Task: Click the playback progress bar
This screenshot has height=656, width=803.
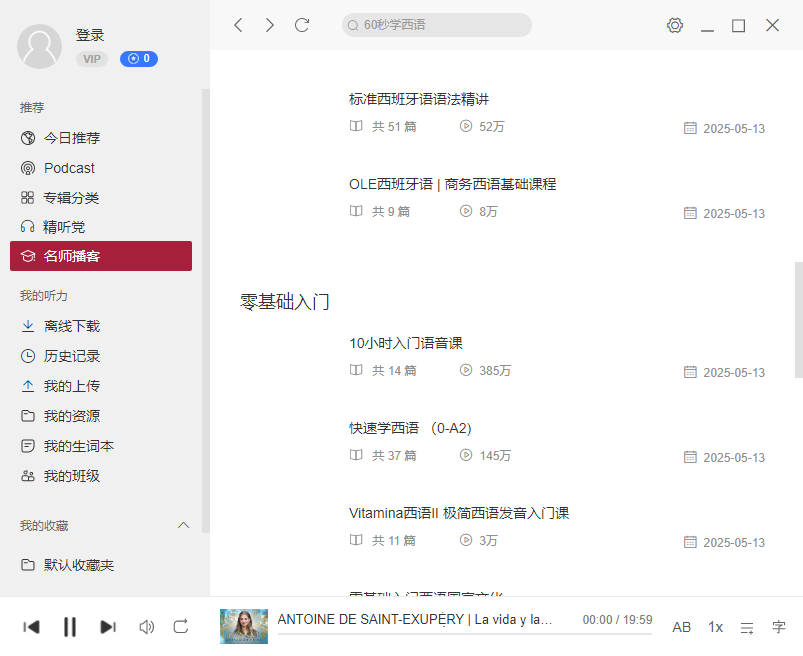Action: [x=465, y=634]
